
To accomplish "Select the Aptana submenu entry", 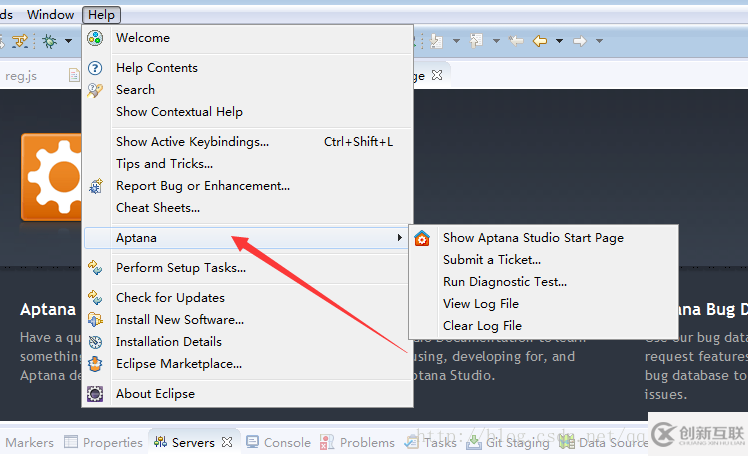I will pyautogui.click(x=246, y=238).
